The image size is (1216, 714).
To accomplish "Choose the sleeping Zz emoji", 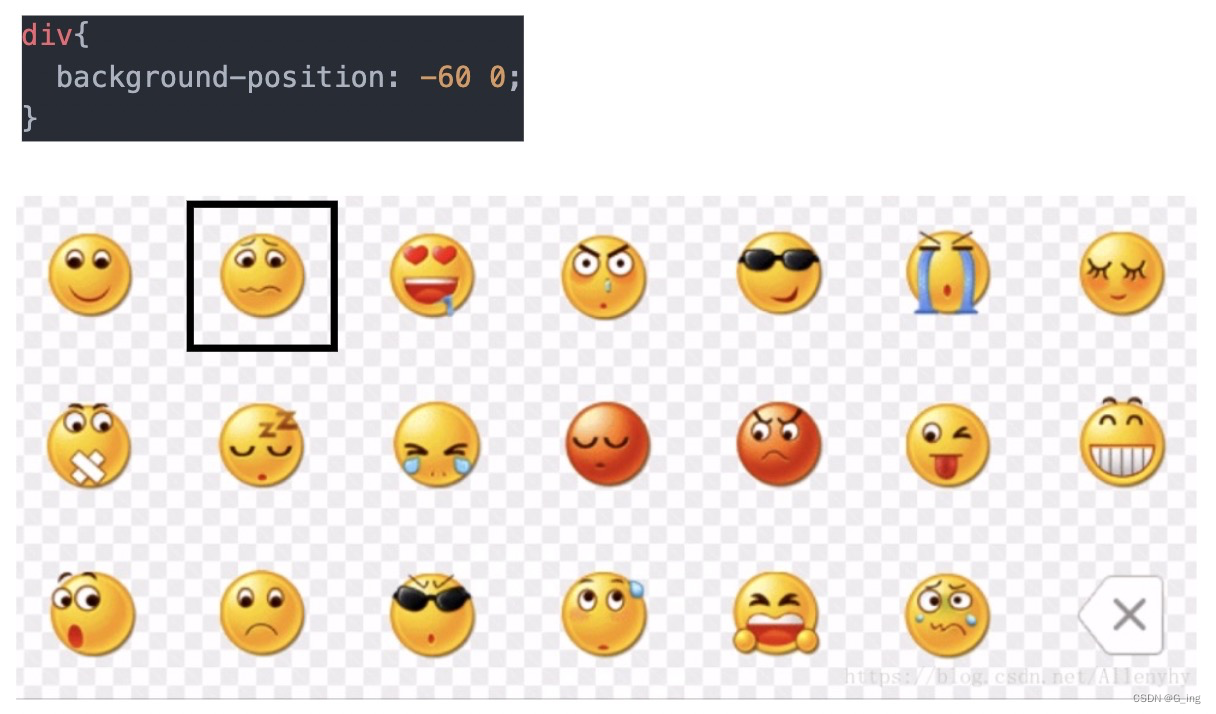I will [x=261, y=445].
